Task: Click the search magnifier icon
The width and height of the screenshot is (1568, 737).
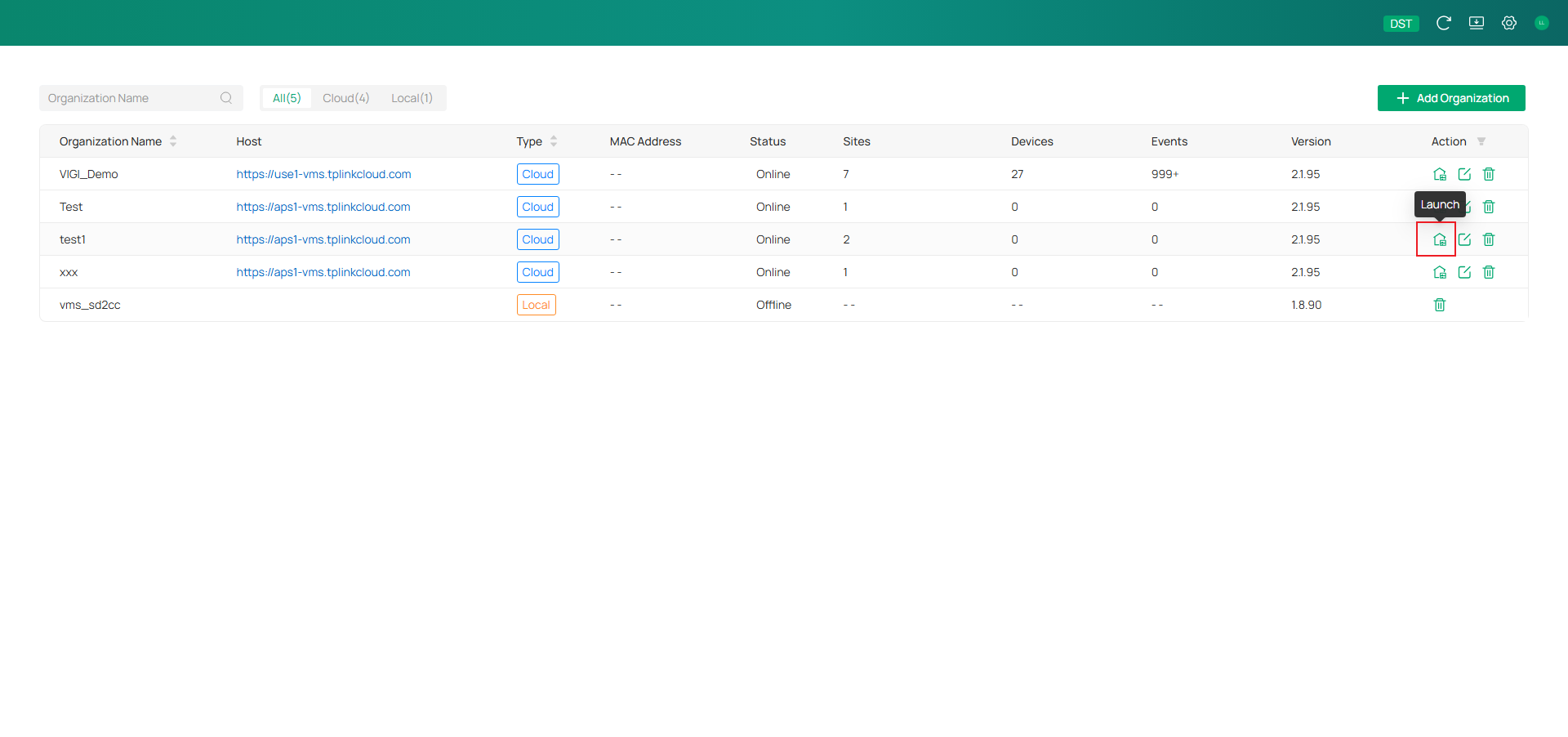Action: point(226,98)
